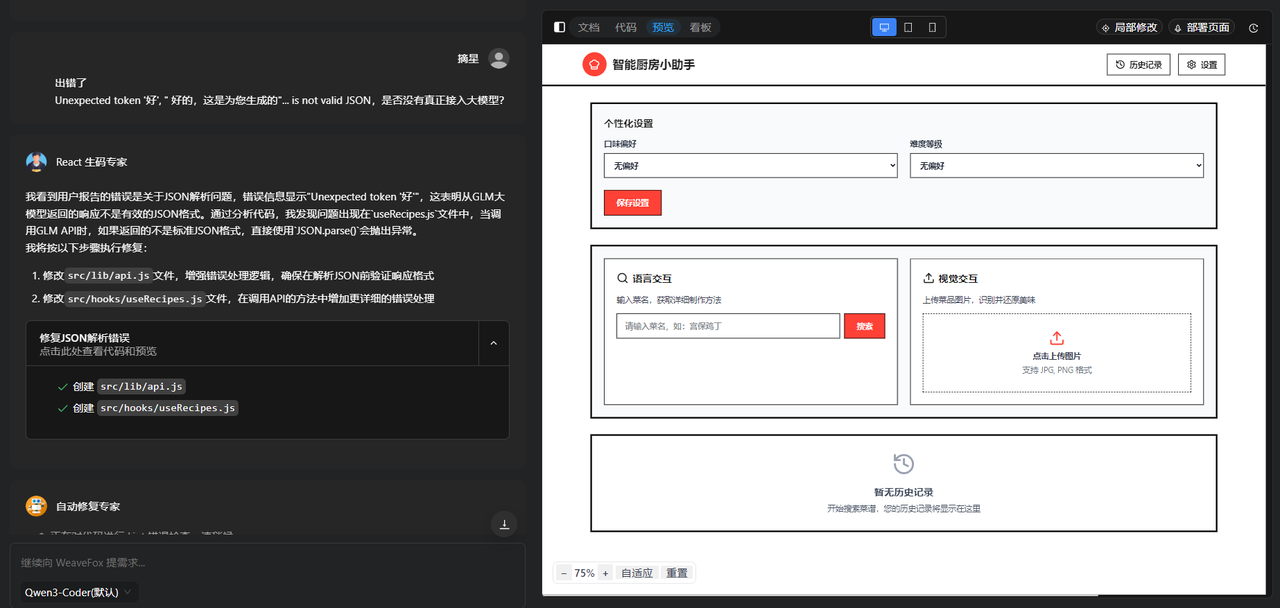Click the 保存设置 button
Image resolution: width=1280 pixels, height=608 pixels.
pos(632,203)
